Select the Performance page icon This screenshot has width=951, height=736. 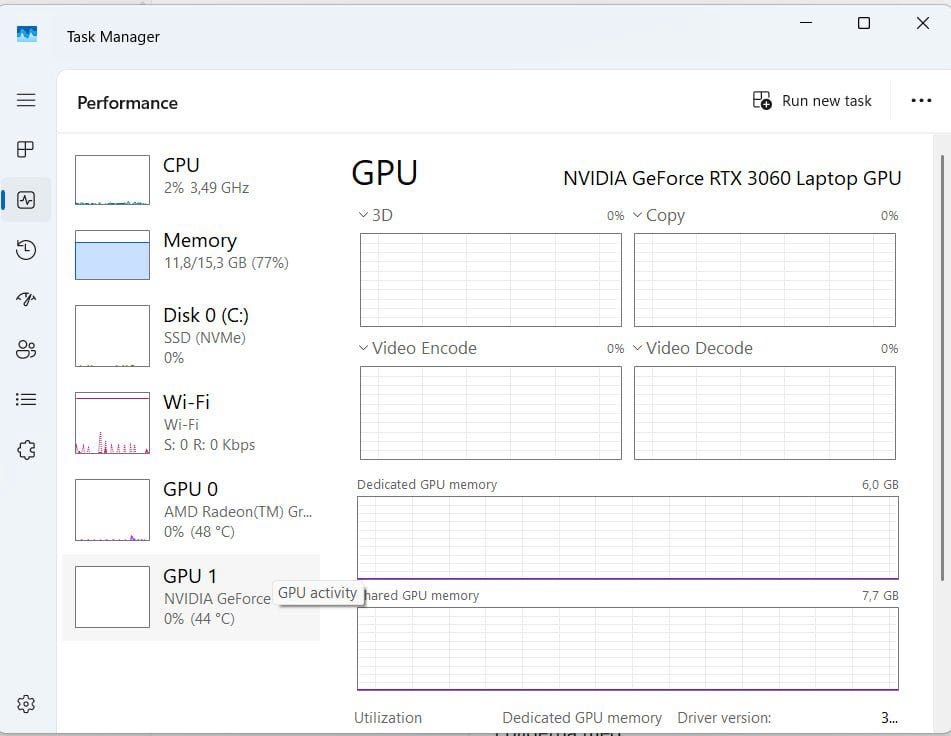click(x=26, y=200)
